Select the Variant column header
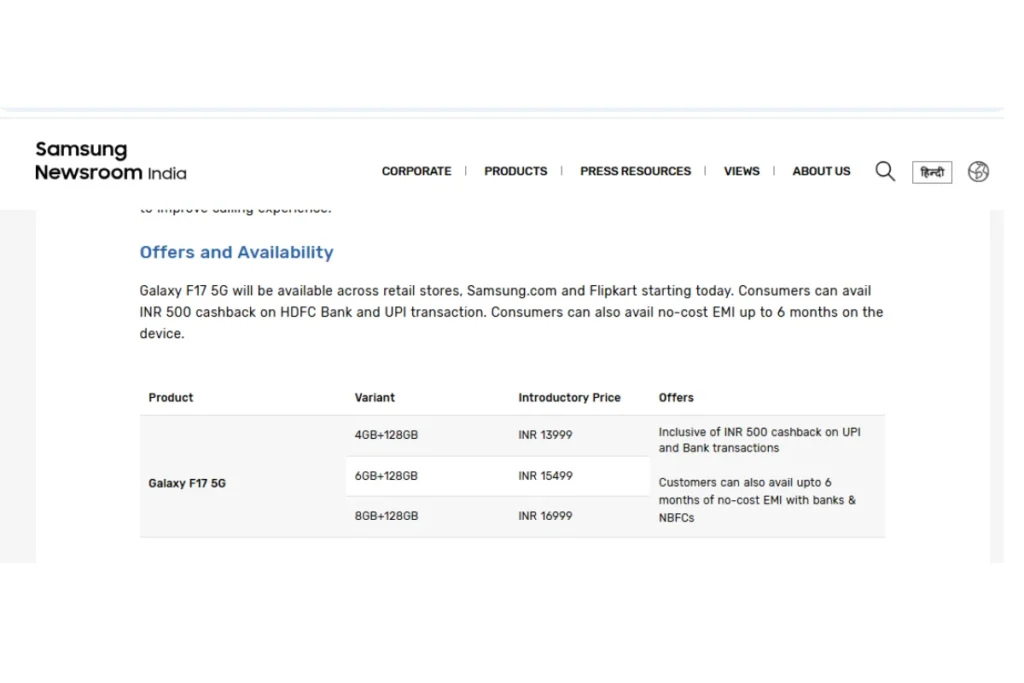The height and width of the screenshot is (683, 1024). [375, 397]
